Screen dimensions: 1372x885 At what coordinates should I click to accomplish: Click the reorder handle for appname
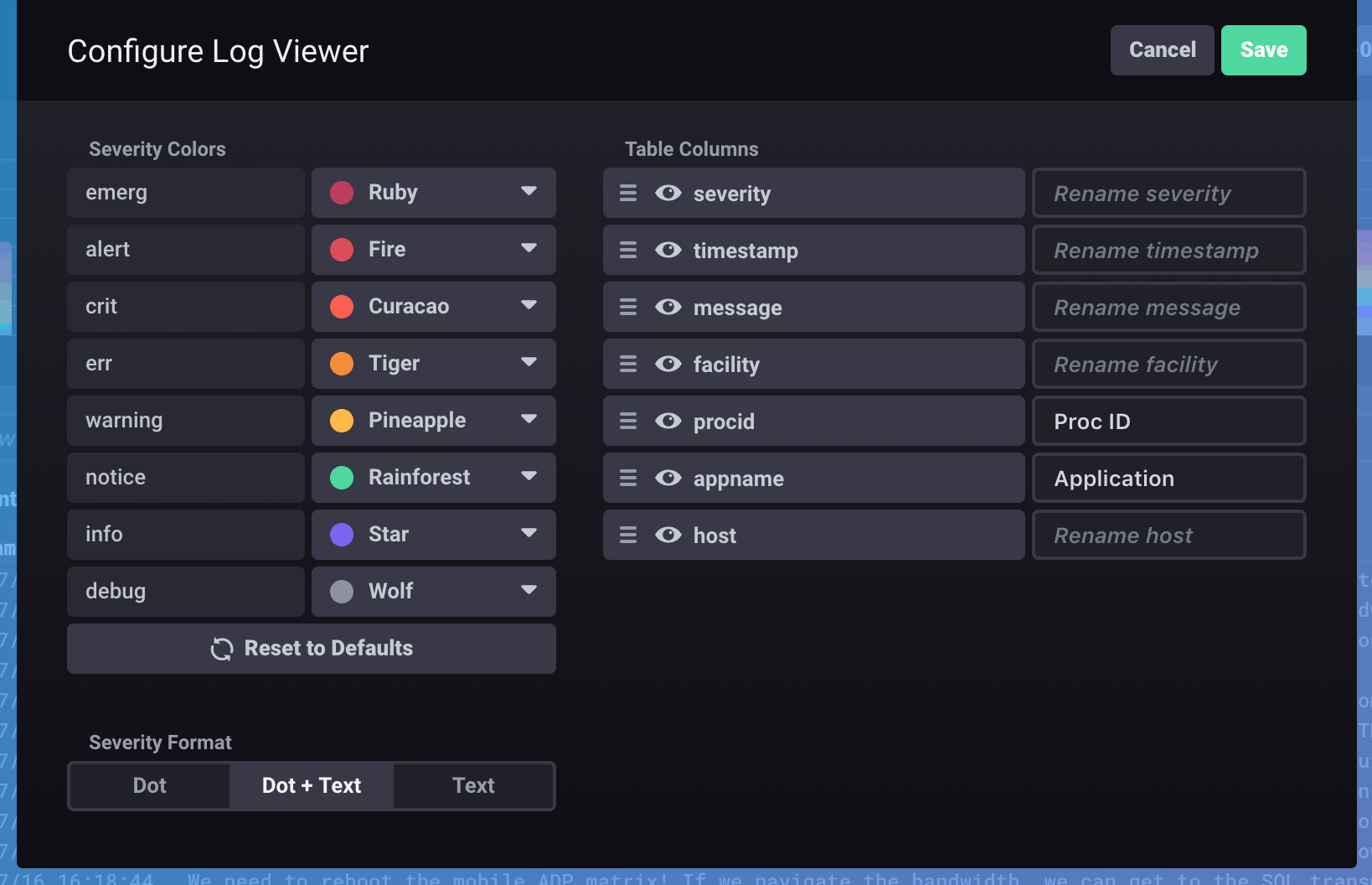628,479
